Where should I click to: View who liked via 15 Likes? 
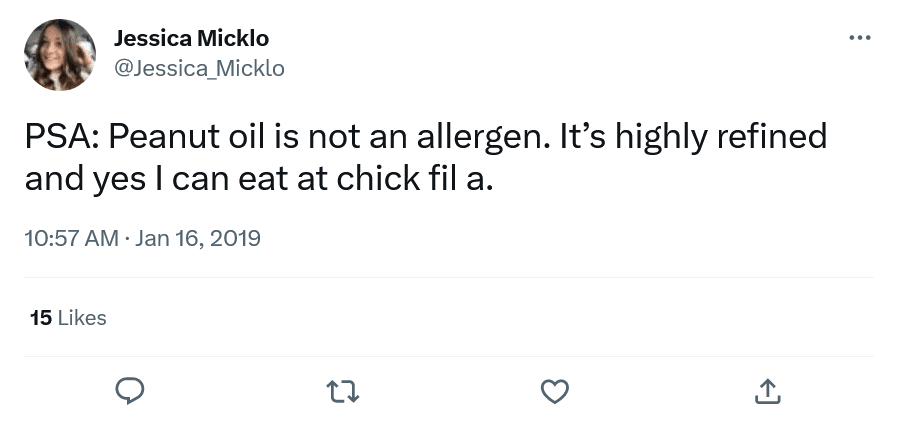pyautogui.click(x=68, y=318)
